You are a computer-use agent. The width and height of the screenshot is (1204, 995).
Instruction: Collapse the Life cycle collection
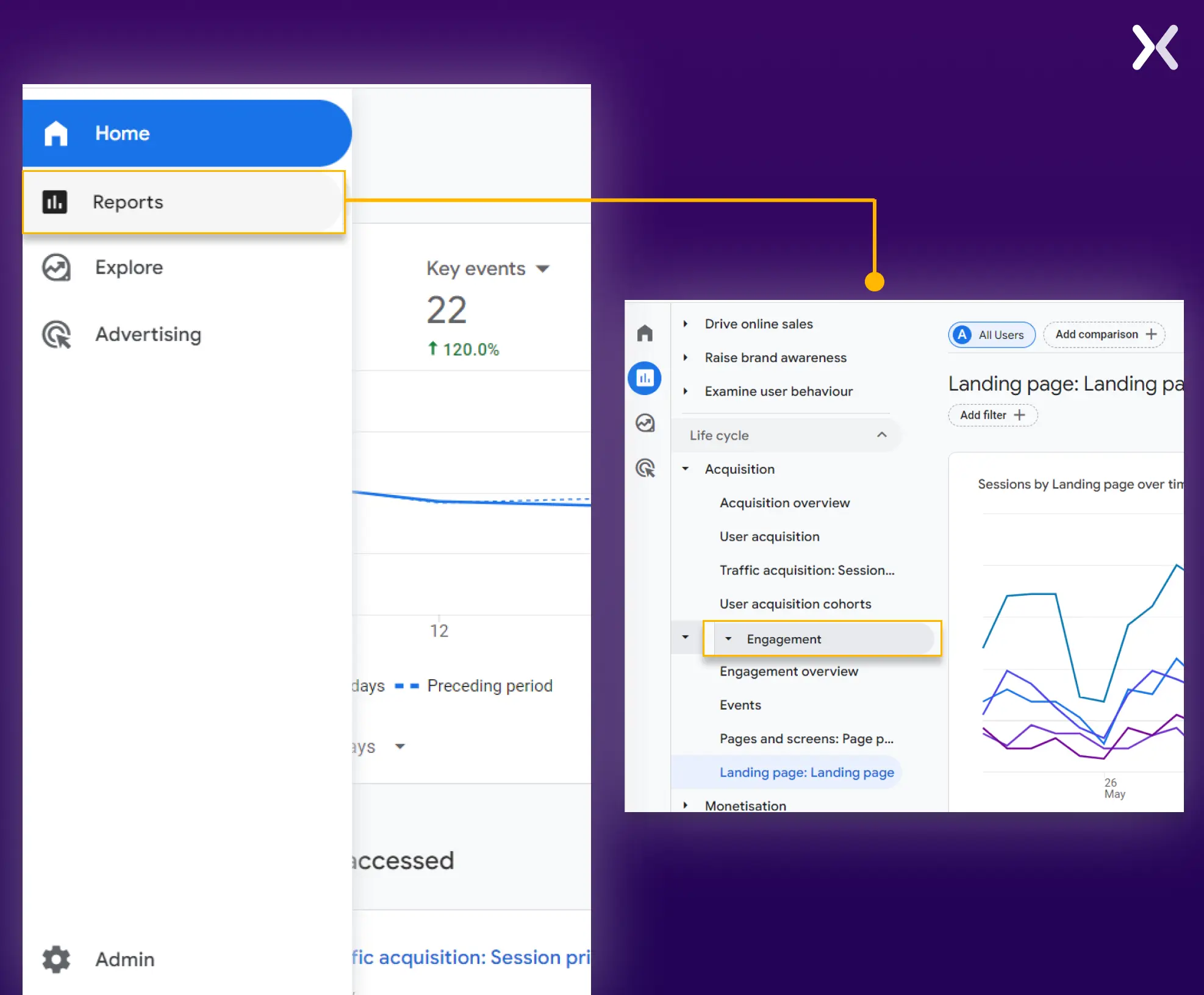[x=881, y=435]
